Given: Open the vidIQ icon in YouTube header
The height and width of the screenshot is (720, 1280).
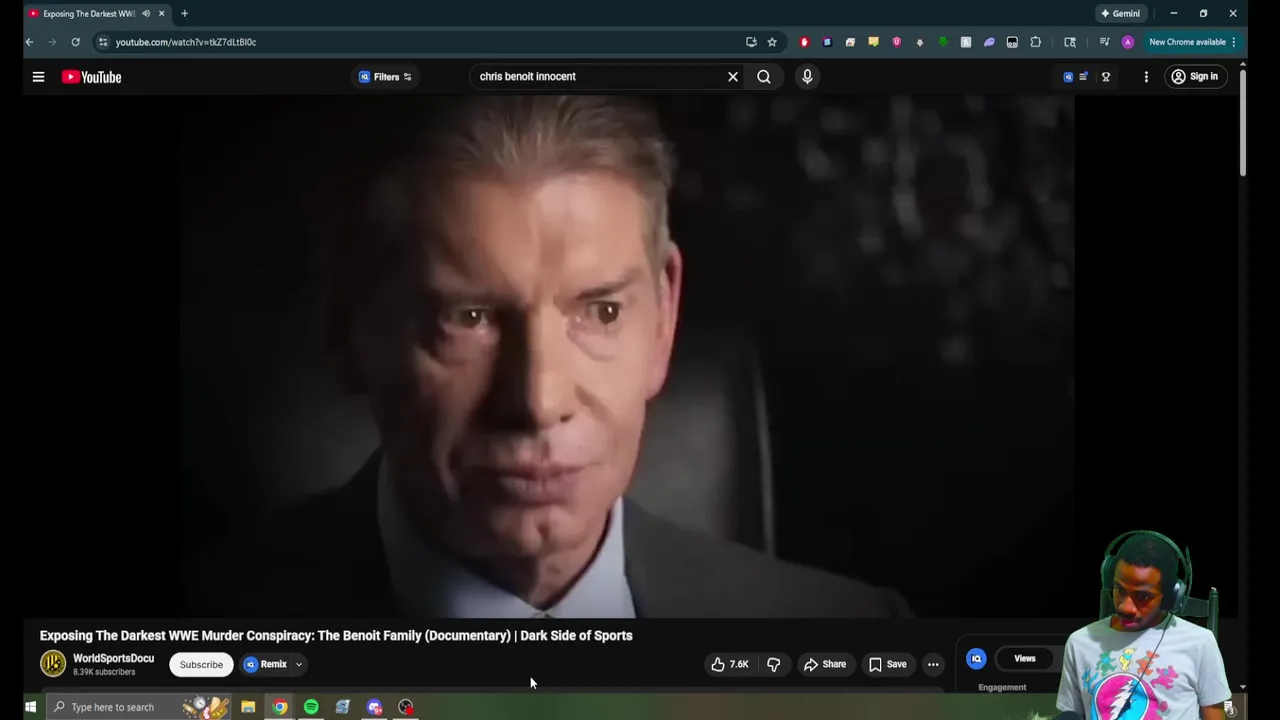Looking at the screenshot, I should click(1068, 77).
